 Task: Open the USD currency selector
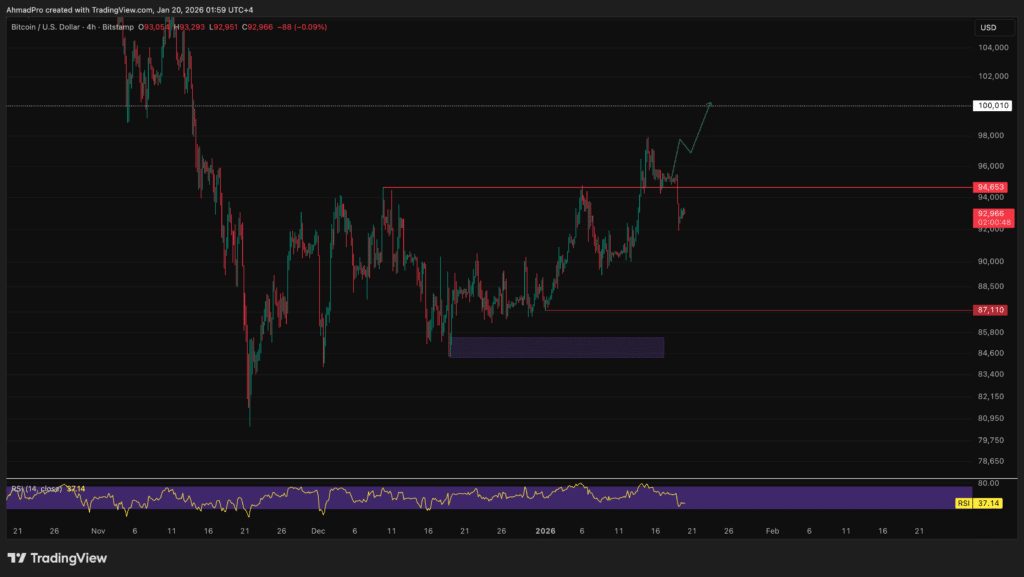tap(988, 27)
